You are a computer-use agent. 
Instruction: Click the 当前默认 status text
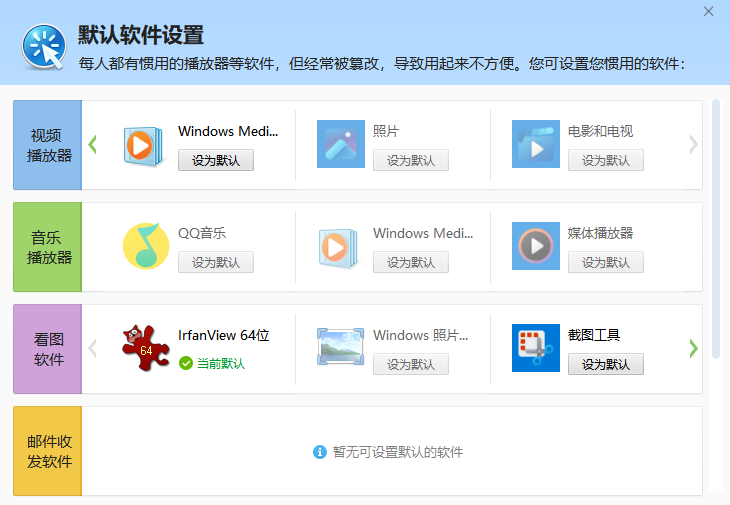click(221, 363)
